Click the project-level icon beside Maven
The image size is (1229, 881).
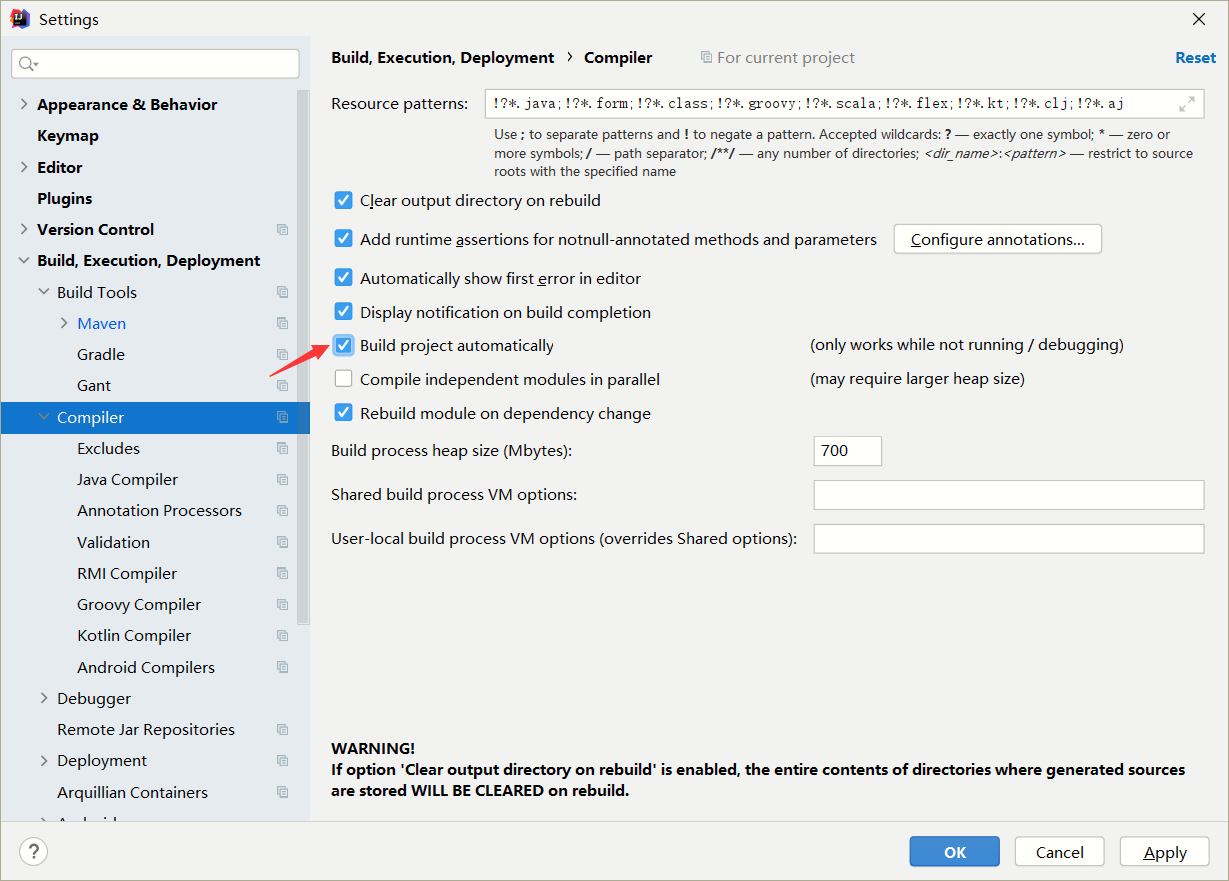[283, 324]
